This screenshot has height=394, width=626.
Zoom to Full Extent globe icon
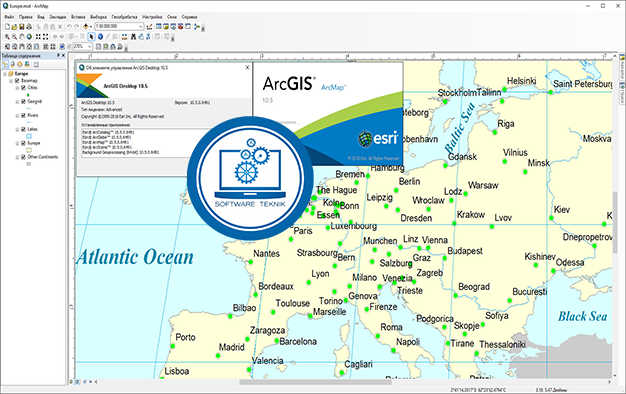(x=29, y=36)
